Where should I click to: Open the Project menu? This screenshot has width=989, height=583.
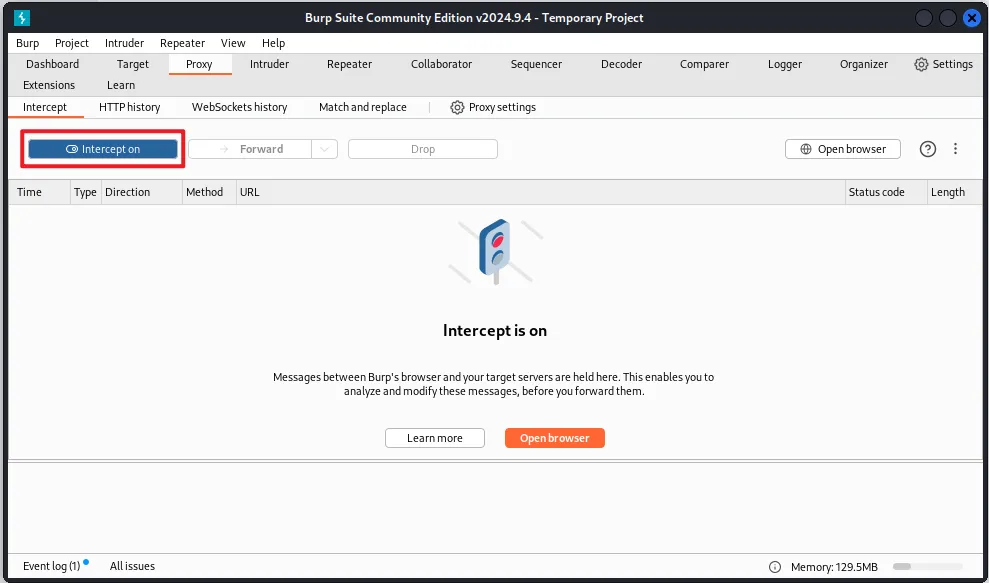click(72, 43)
